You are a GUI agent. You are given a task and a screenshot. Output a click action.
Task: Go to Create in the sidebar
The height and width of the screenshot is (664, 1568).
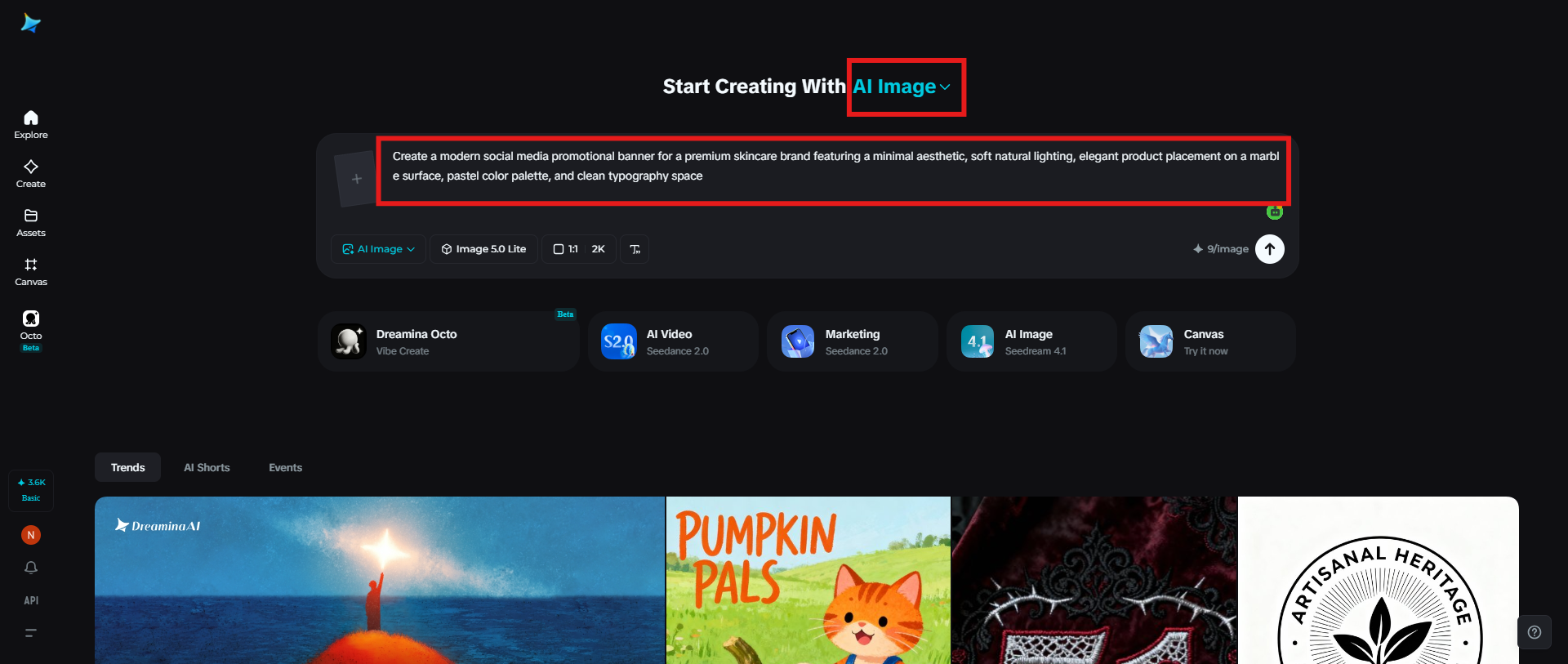point(31,174)
